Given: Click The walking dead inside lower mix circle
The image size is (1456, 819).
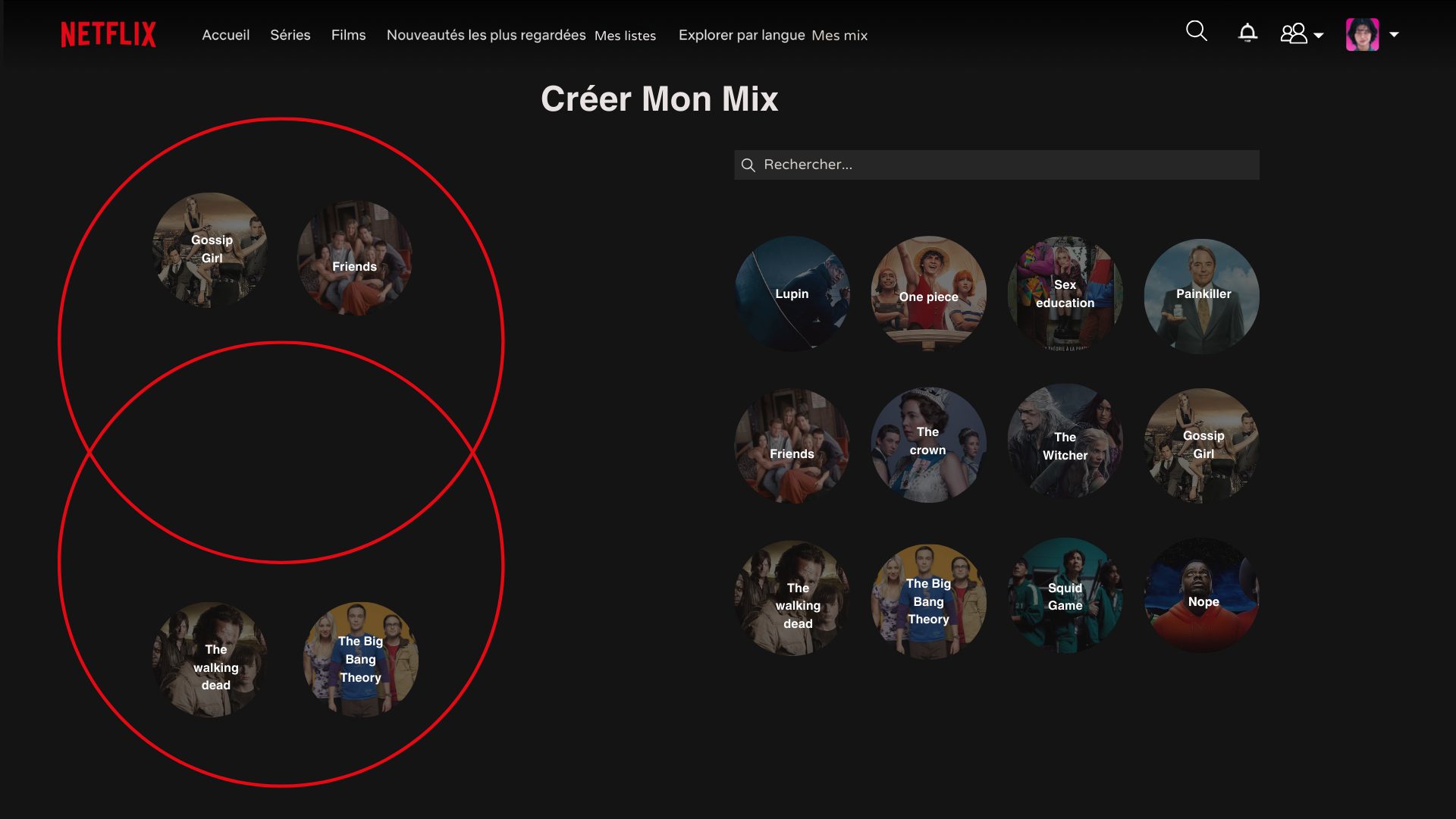Looking at the screenshot, I should coord(210,660).
